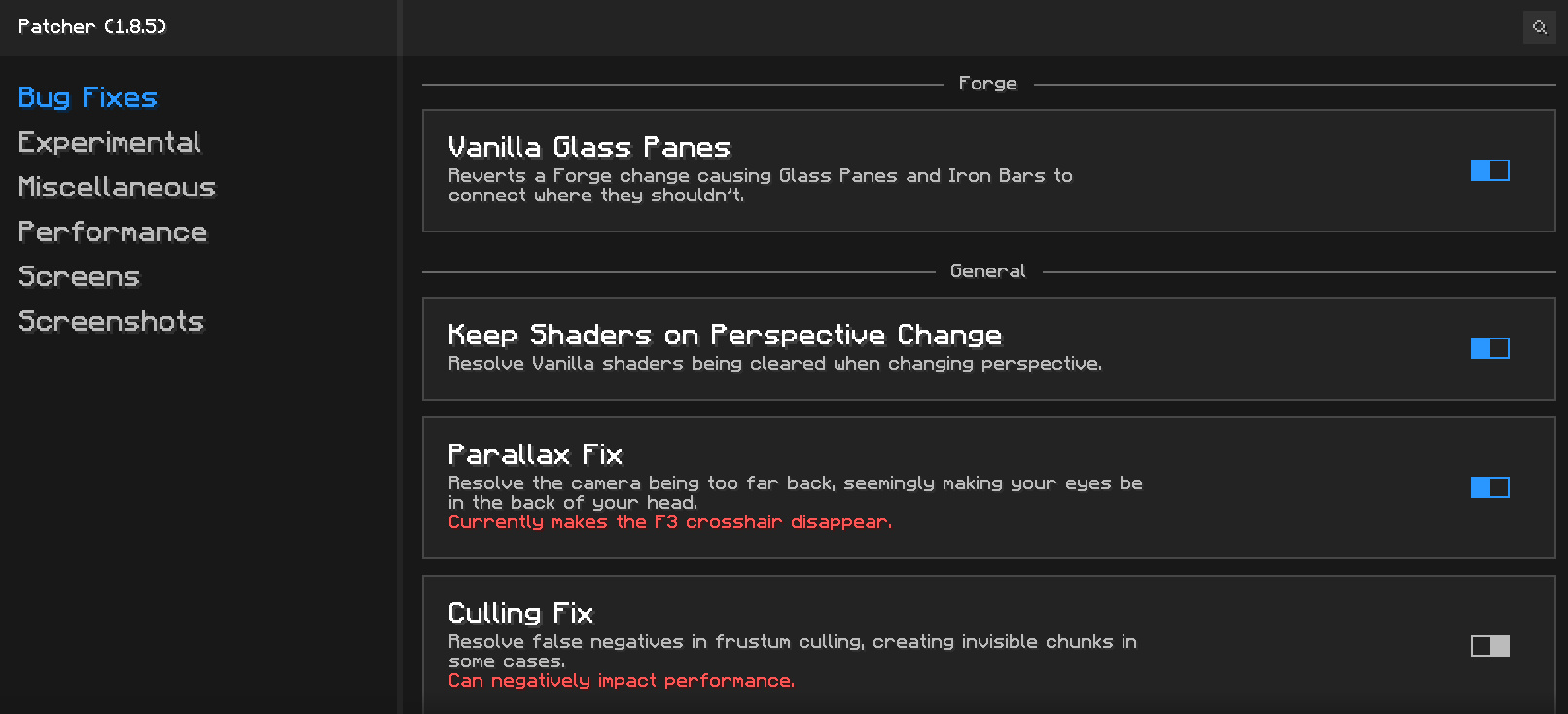Toggle the Parallax Fix switch

(x=1489, y=487)
